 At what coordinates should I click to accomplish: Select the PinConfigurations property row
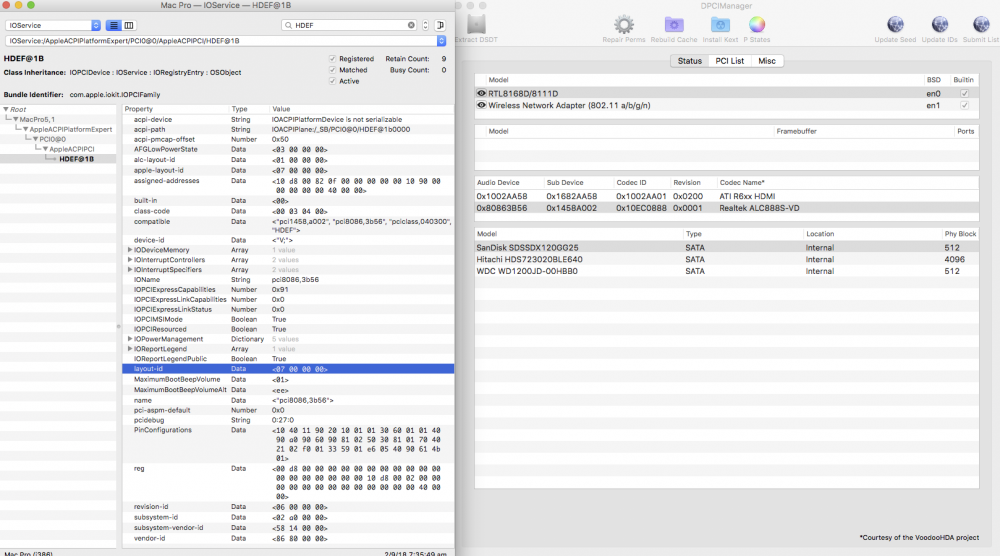click(x=288, y=444)
